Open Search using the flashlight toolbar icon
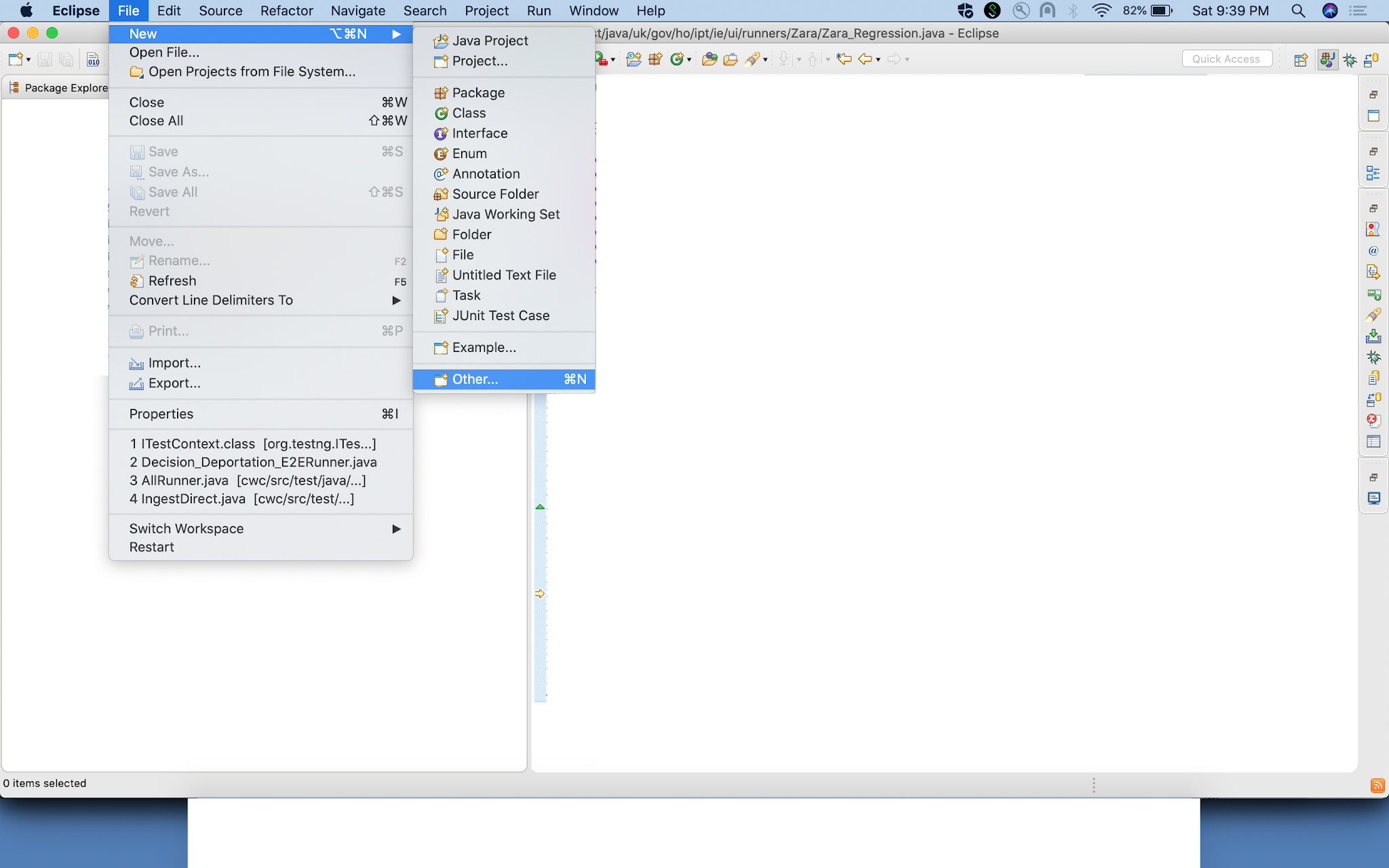 [753, 60]
